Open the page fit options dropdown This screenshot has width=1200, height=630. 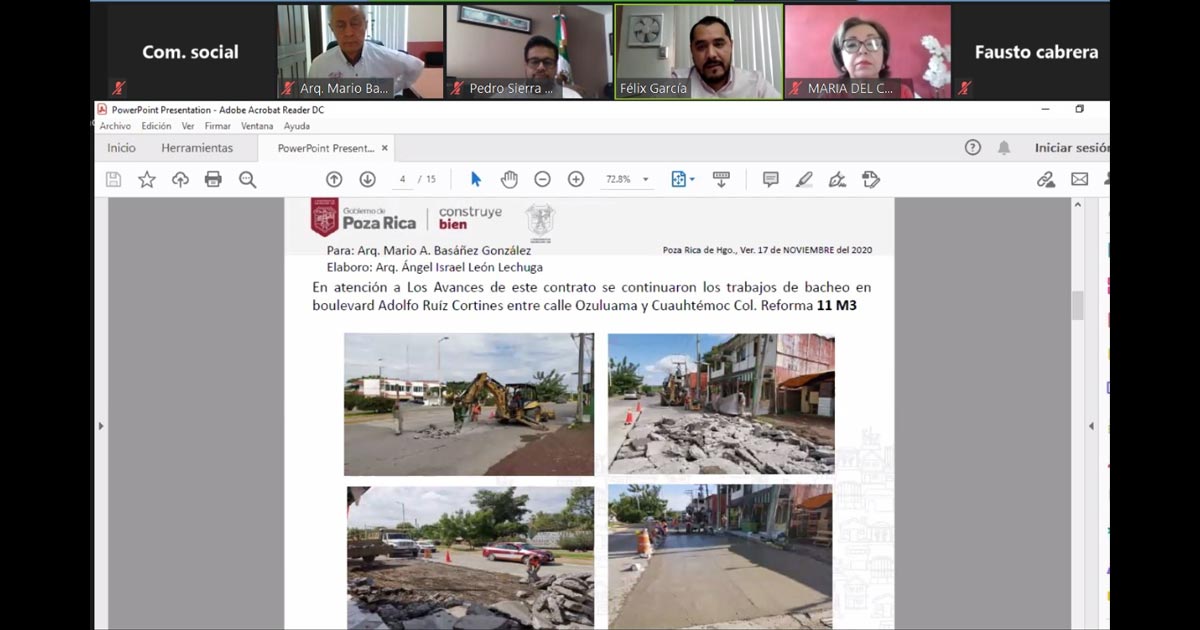point(684,179)
